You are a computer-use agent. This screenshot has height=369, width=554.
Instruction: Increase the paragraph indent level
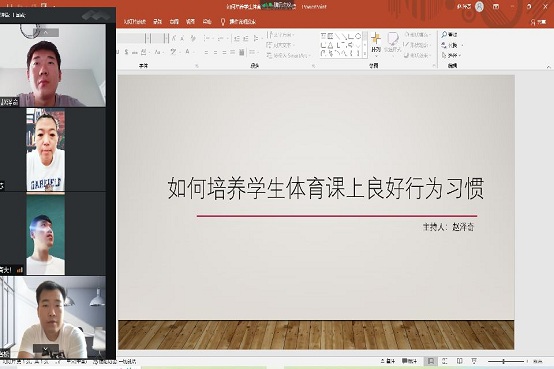point(246,38)
